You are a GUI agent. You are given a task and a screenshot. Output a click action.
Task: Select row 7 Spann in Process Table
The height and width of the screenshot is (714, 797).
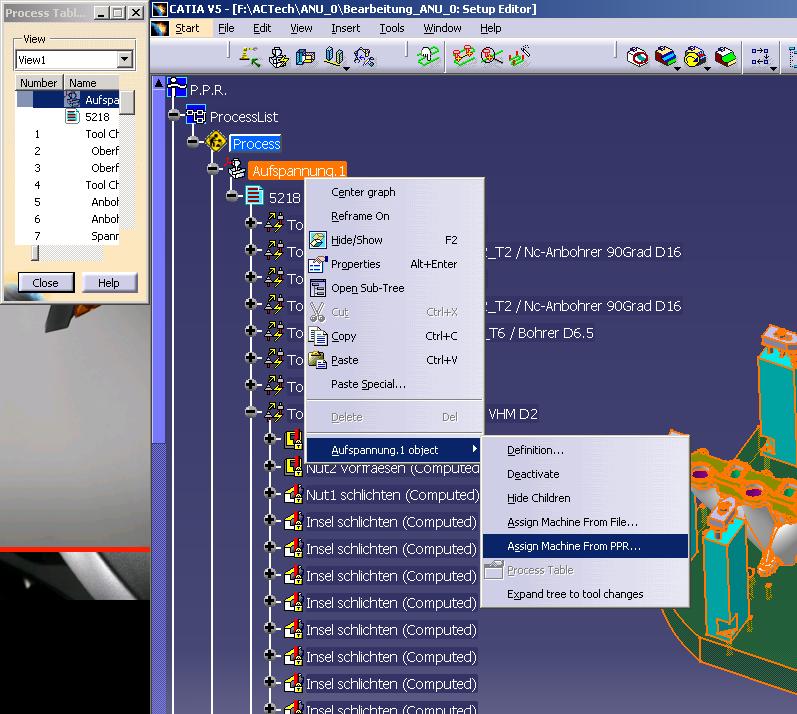(67, 236)
